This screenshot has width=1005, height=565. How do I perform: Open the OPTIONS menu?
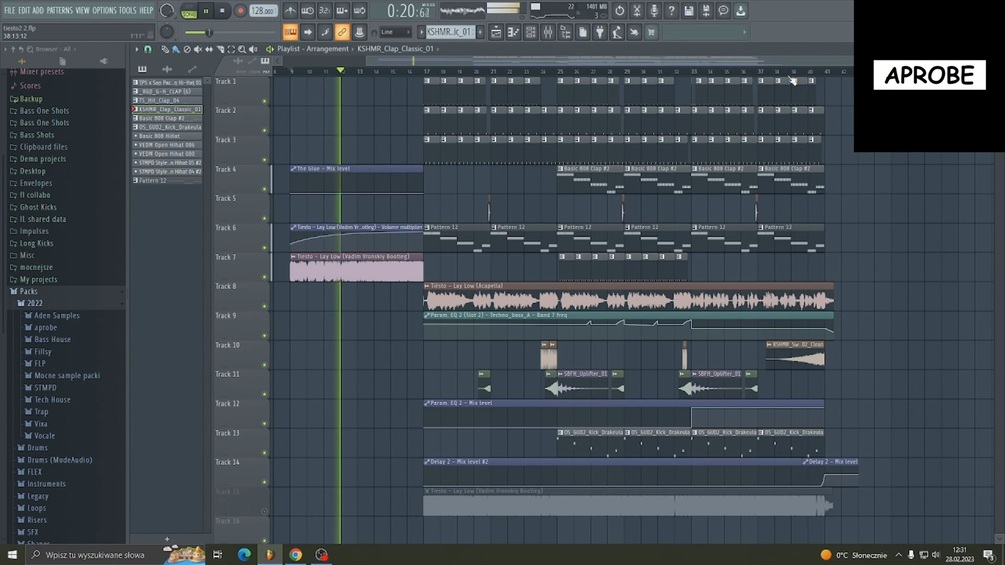click(x=104, y=11)
